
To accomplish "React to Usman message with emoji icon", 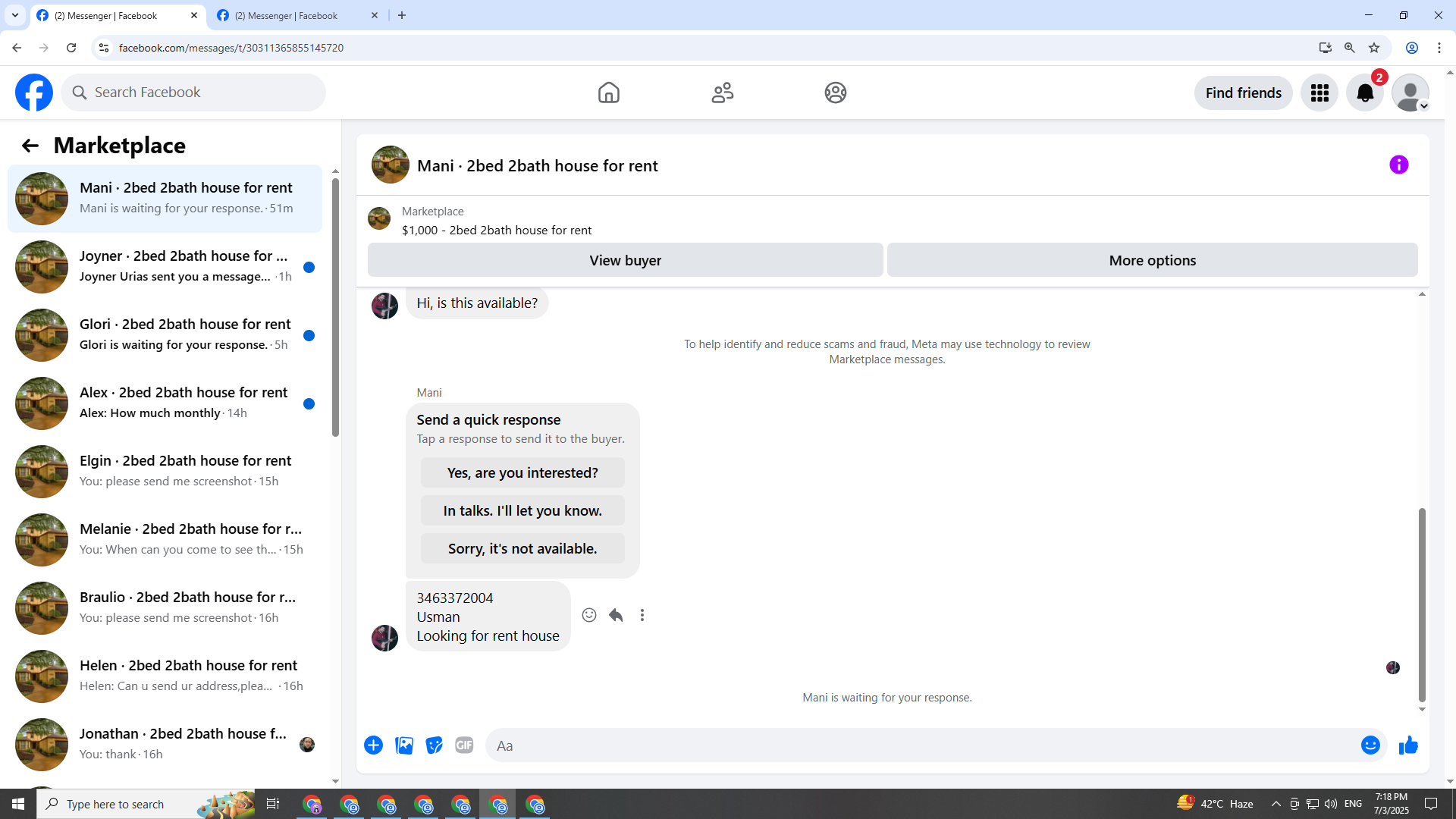I will click(589, 615).
